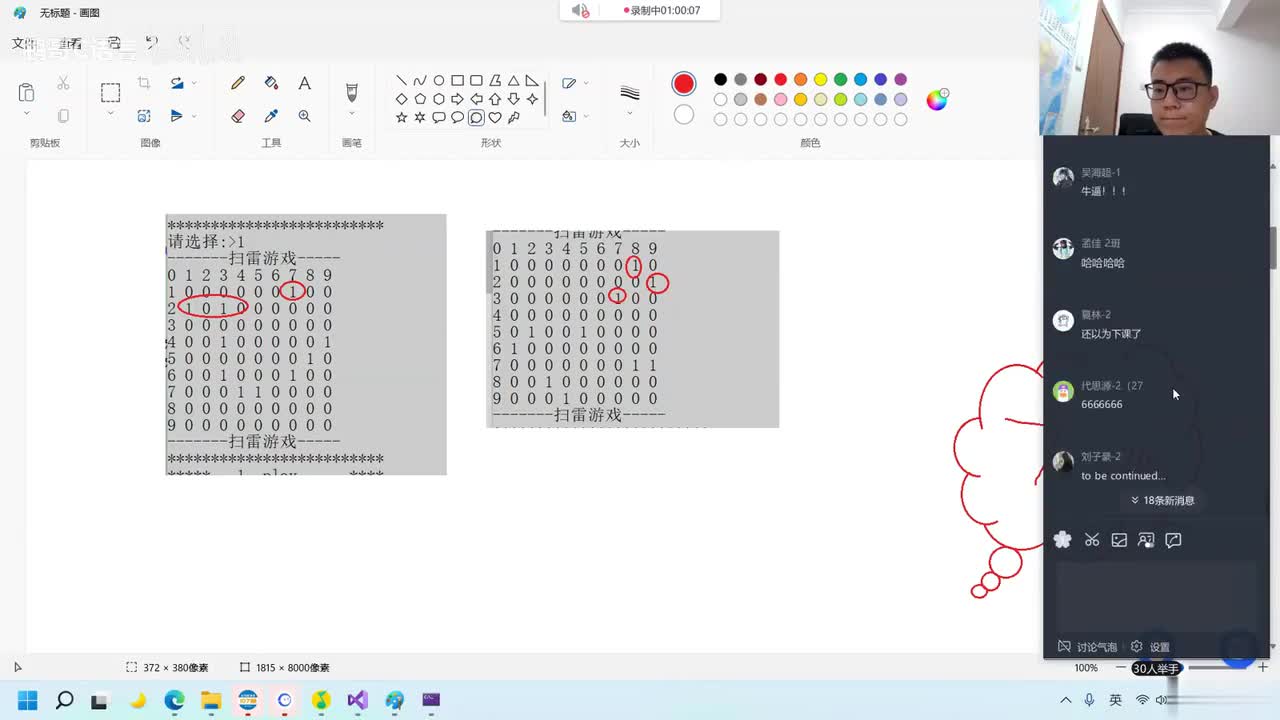Select the Pencil tool
Image resolution: width=1280 pixels, height=720 pixels.
coord(238,84)
